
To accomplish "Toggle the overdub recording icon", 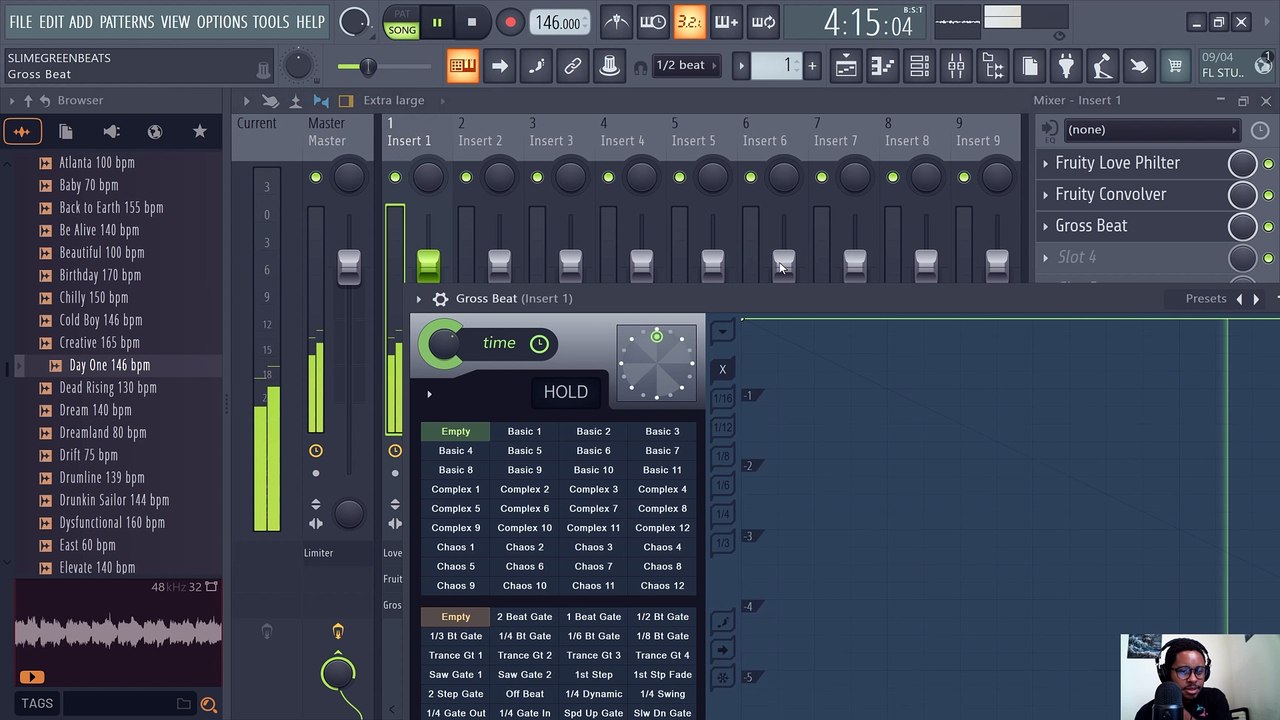I will point(726,22).
